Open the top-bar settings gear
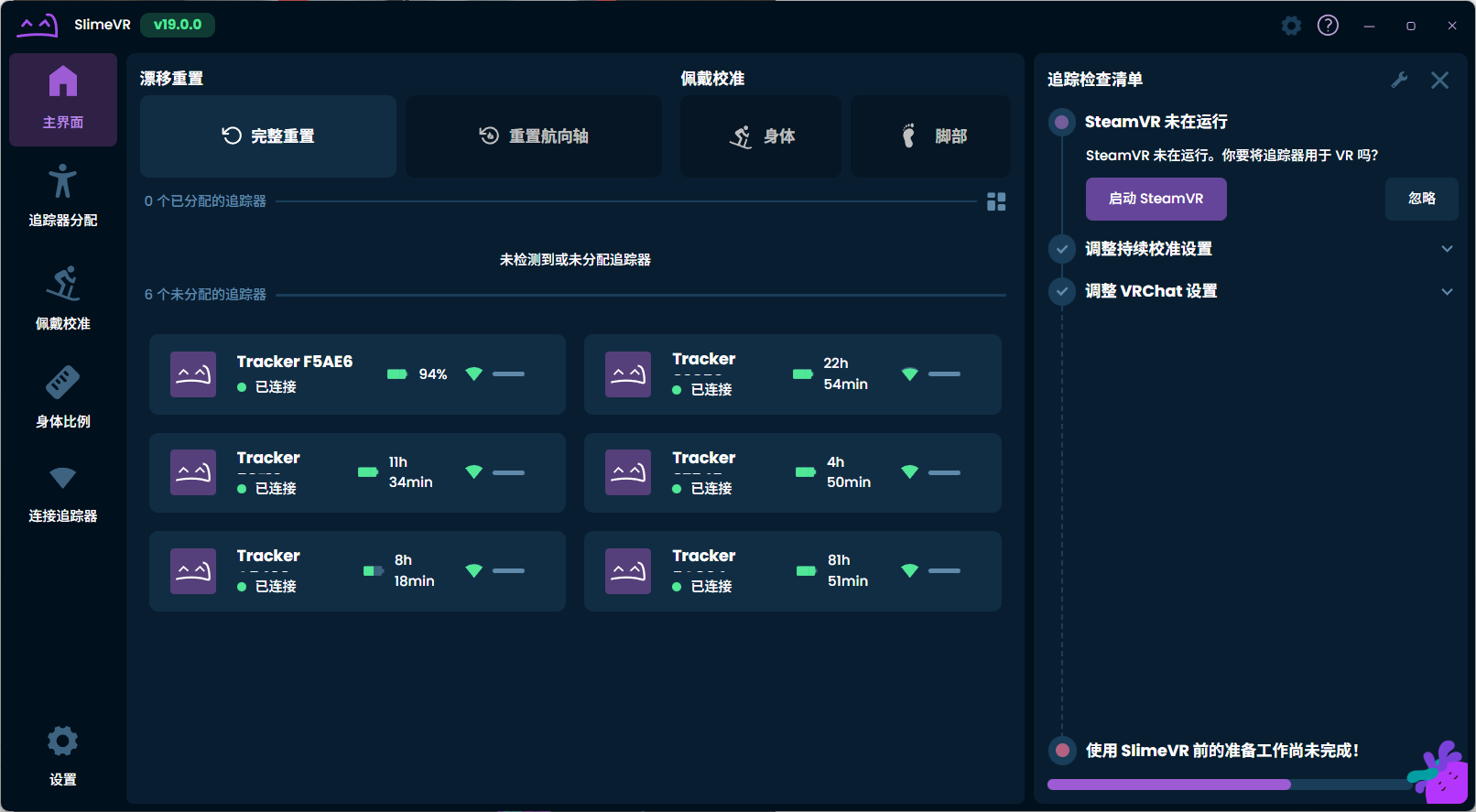The height and width of the screenshot is (812, 1476). [1291, 26]
